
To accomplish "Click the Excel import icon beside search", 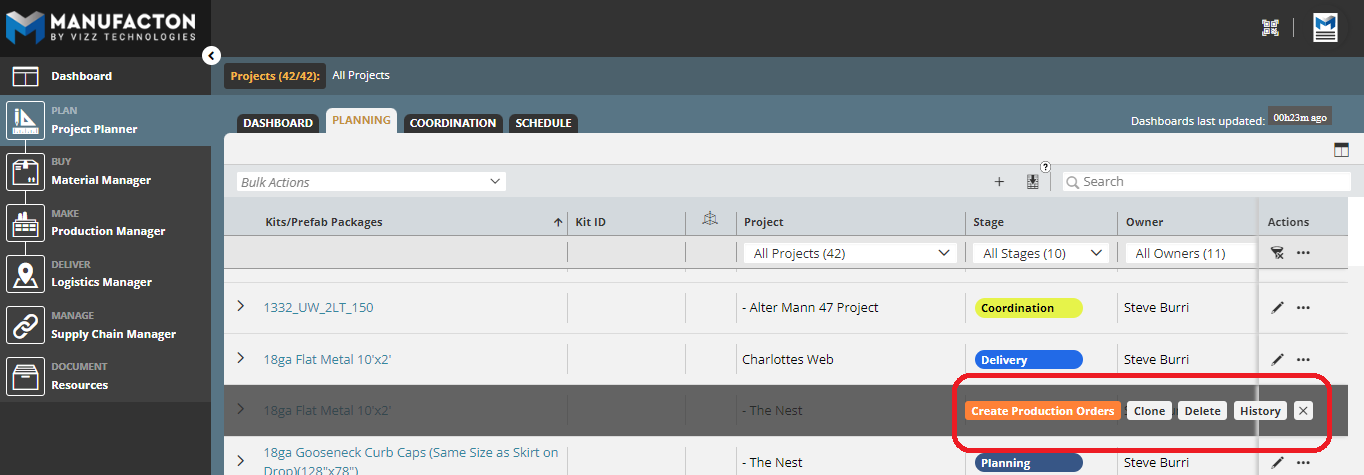I will click(1033, 182).
